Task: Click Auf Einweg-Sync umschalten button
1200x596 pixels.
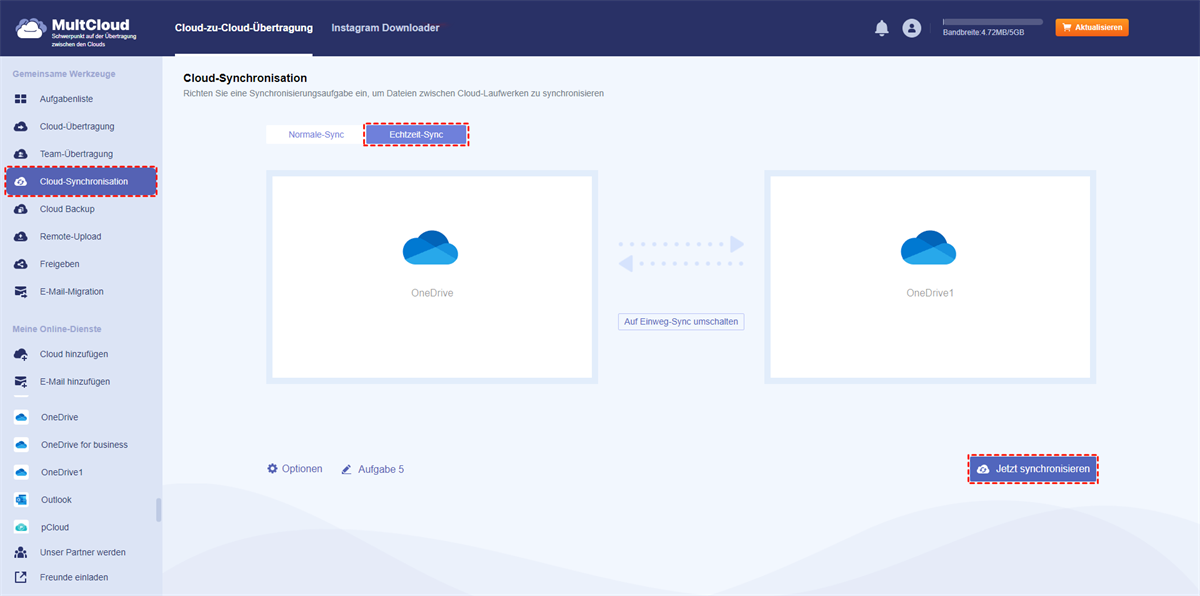Action: 681,322
